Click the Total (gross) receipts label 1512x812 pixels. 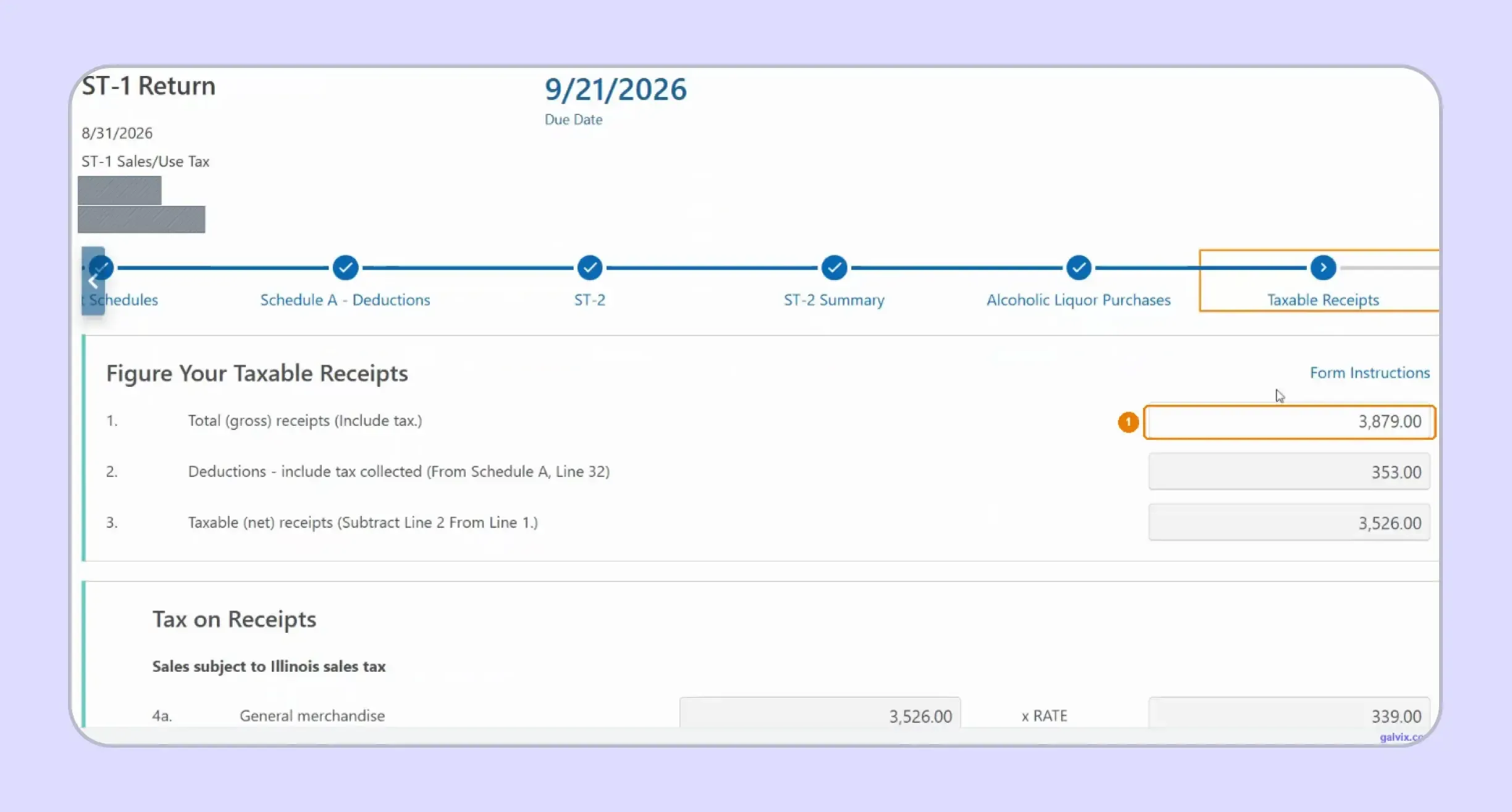[305, 421]
